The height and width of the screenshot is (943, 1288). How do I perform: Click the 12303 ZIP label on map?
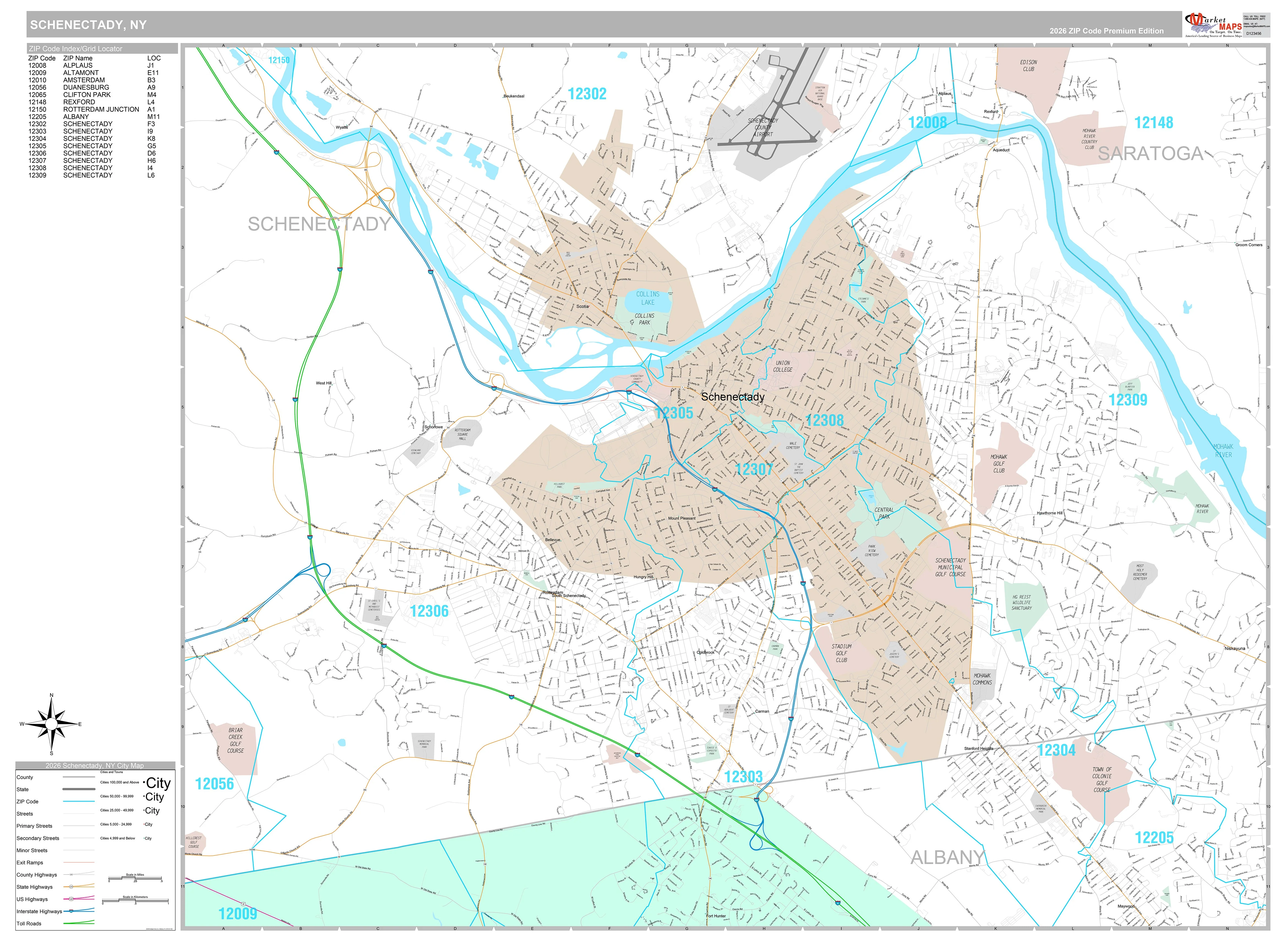pyautogui.click(x=743, y=777)
